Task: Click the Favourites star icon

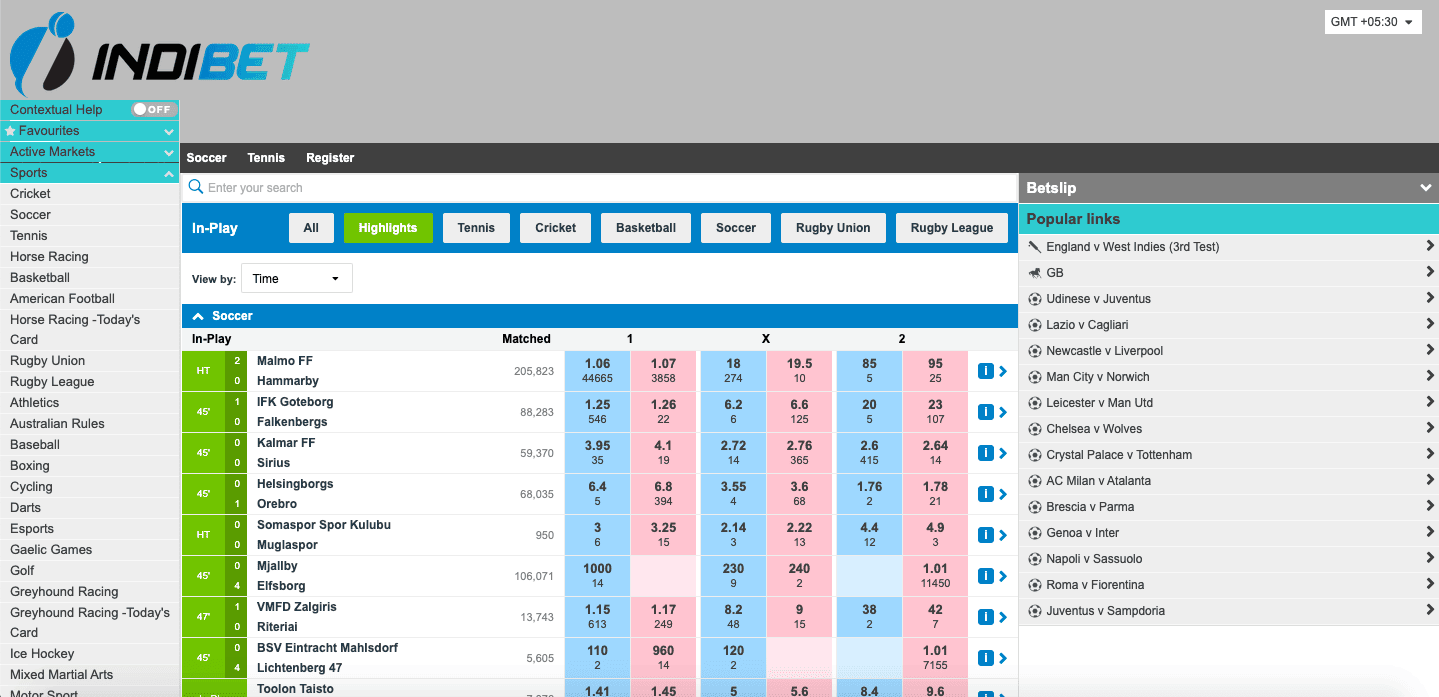Action: pyautogui.click(x=11, y=131)
